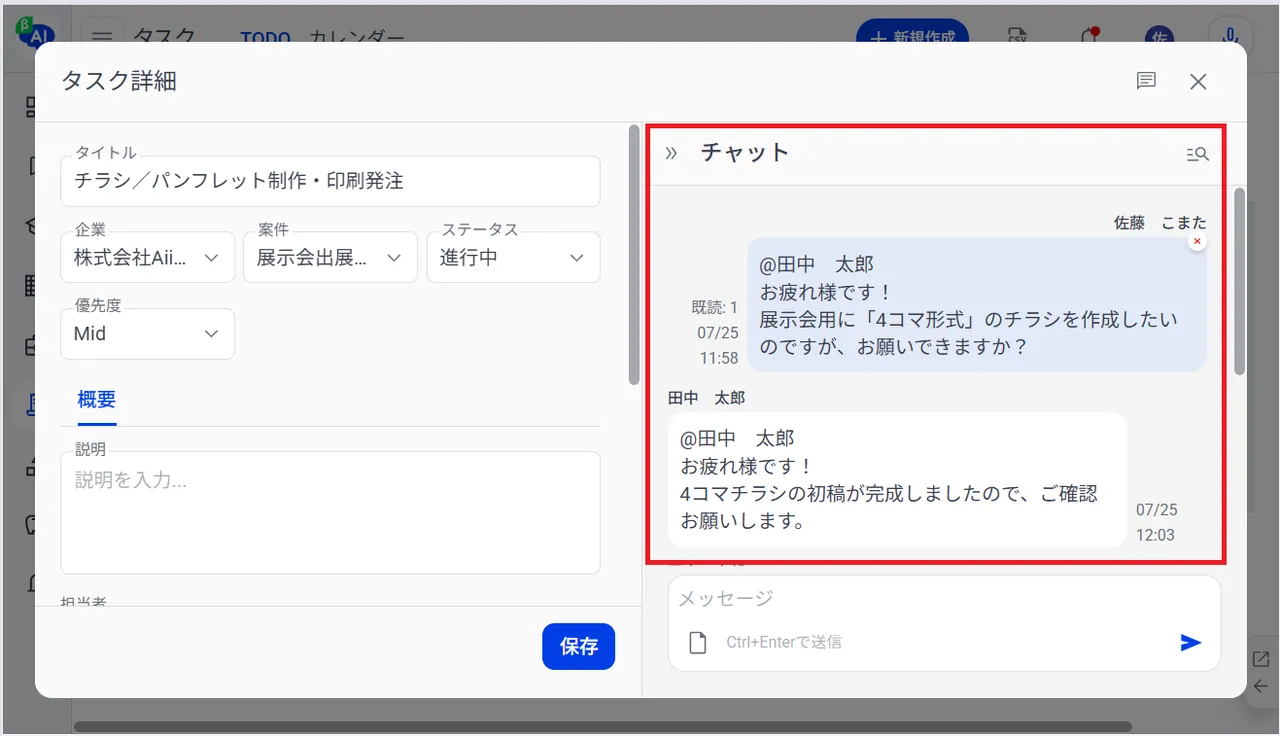Open the chat search icon
1280x736 pixels.
(1197, 154)
